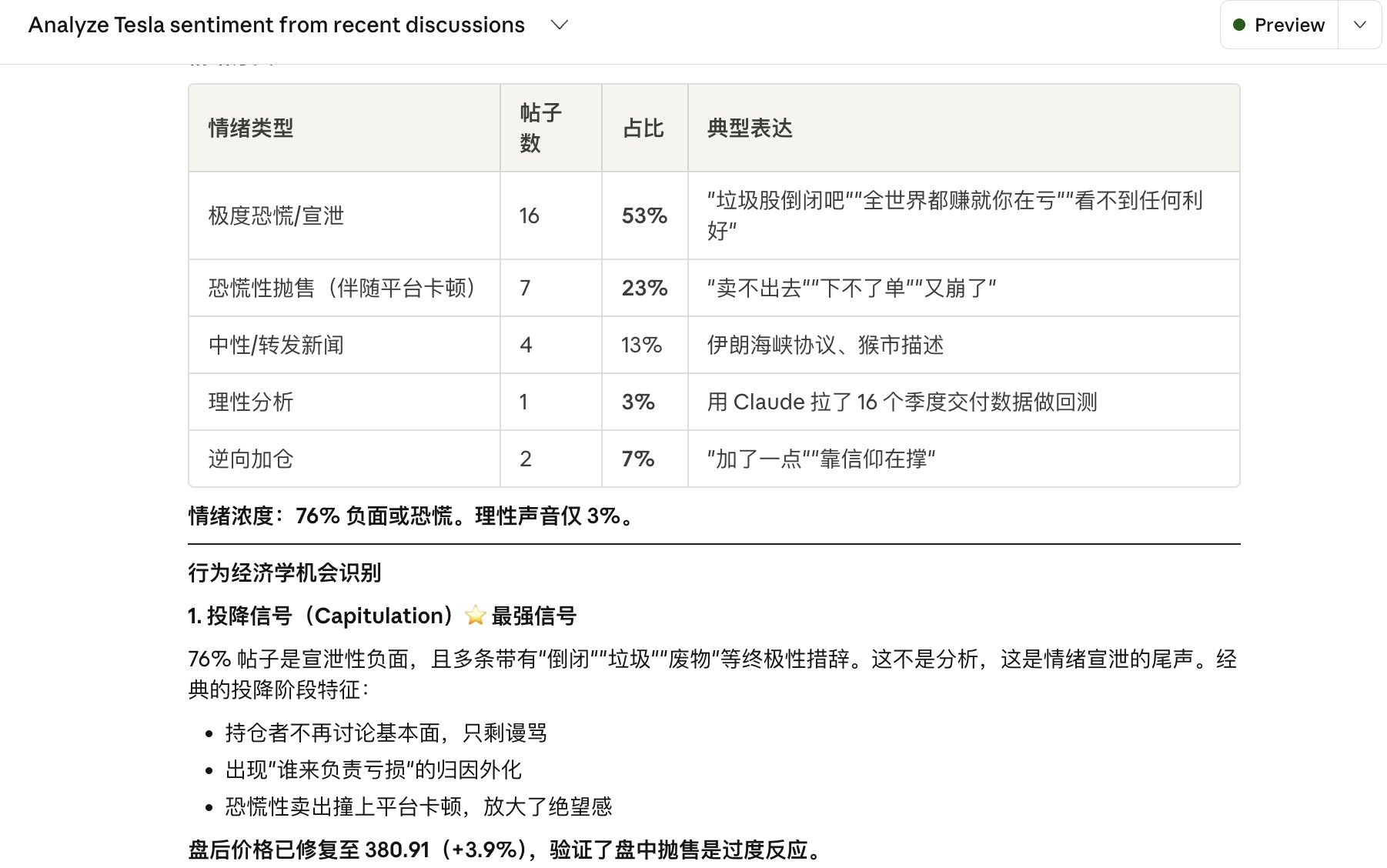Click the 中性/转发新闻 table cell
The height and width of the screenshot is (868, 1387).
[276, 345]
